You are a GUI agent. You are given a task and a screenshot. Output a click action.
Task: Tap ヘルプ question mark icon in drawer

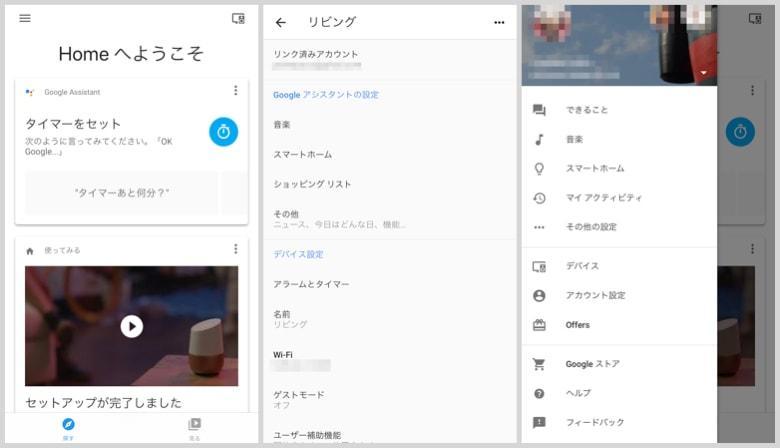(x=539, y=393)
